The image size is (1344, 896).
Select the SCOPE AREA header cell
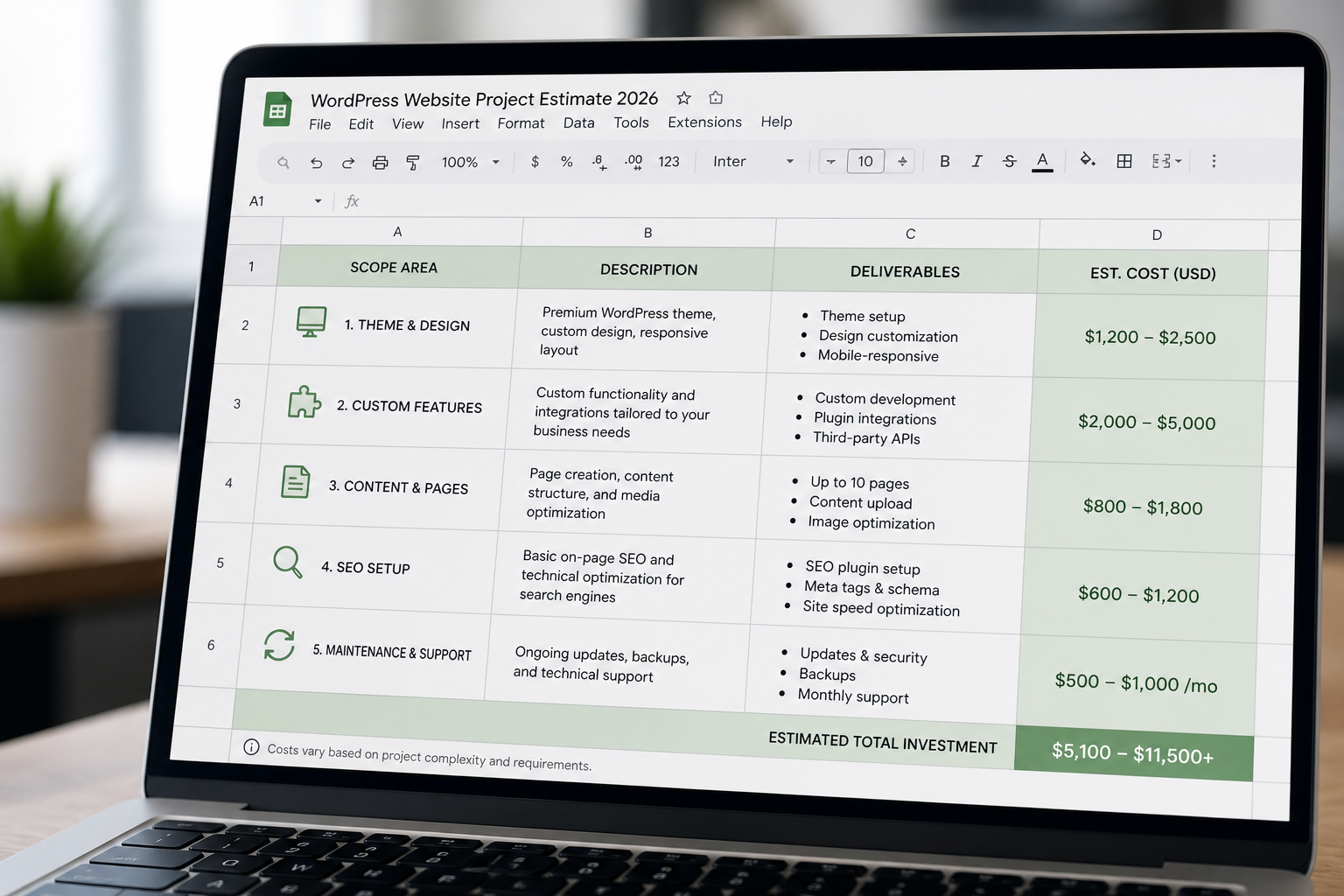[398, 267]
